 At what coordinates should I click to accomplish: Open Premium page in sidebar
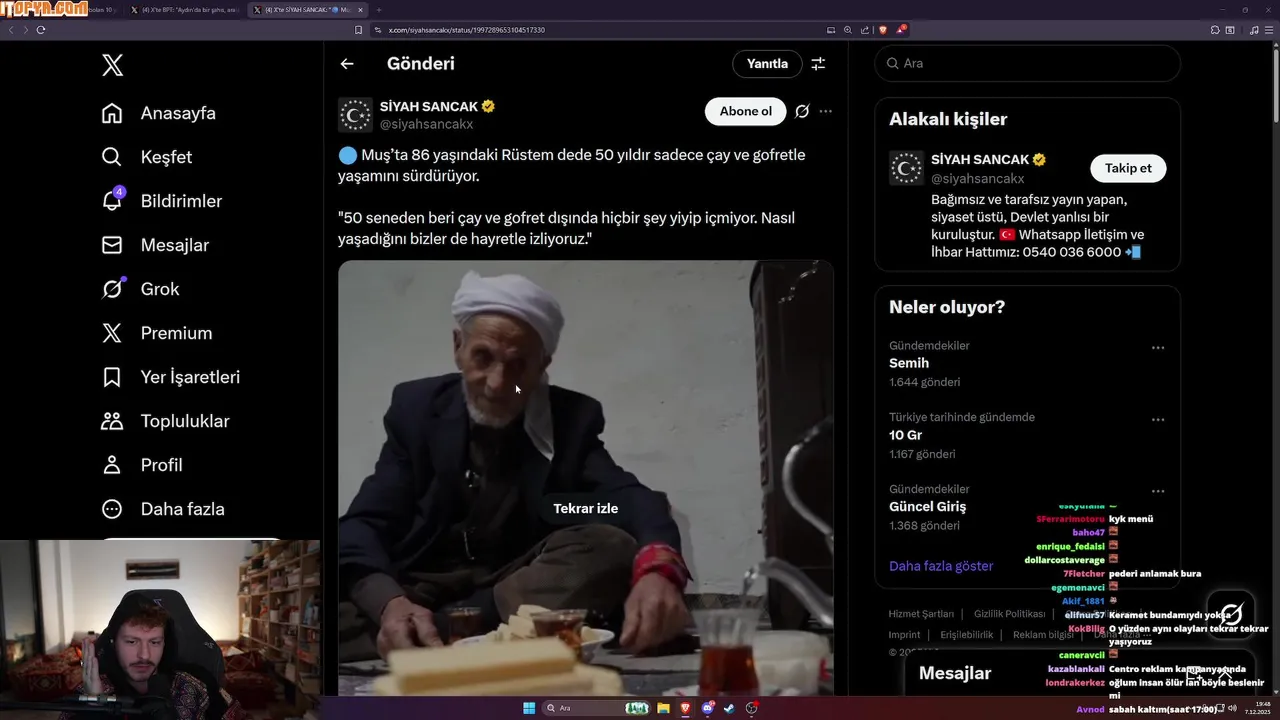[156, 333]
